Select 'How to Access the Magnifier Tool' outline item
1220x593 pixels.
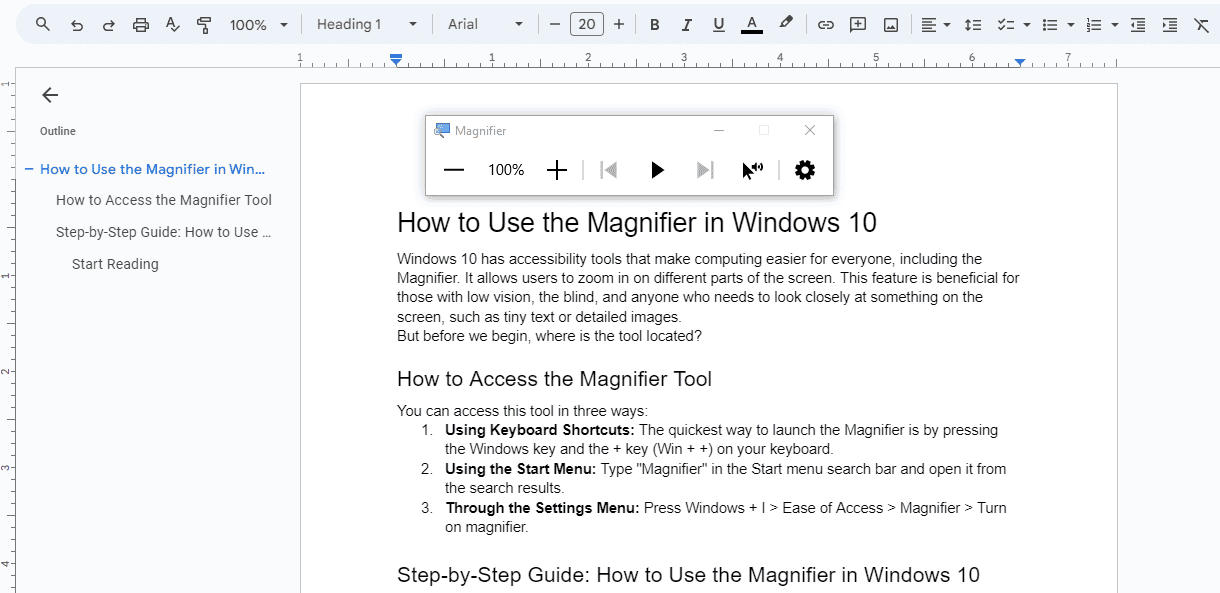pos(164,200)
